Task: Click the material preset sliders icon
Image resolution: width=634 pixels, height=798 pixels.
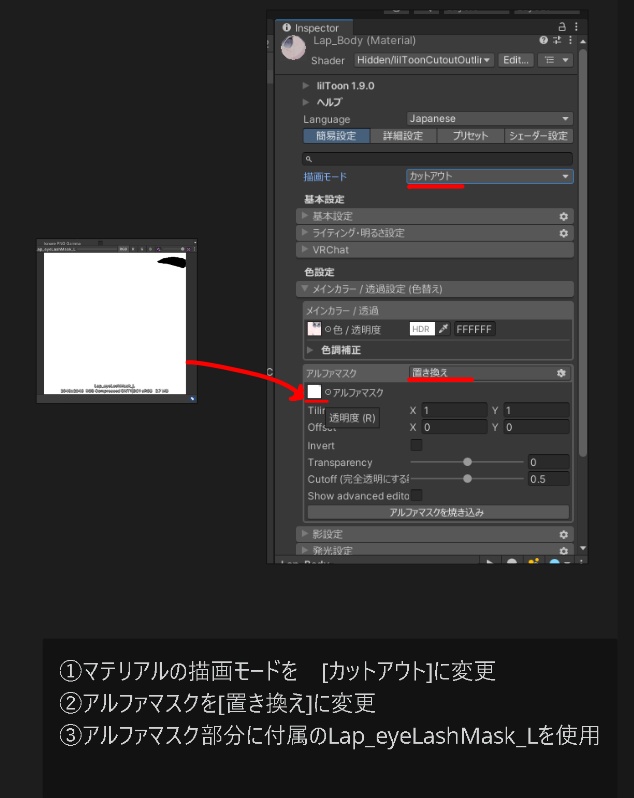Action: [557, 40]
